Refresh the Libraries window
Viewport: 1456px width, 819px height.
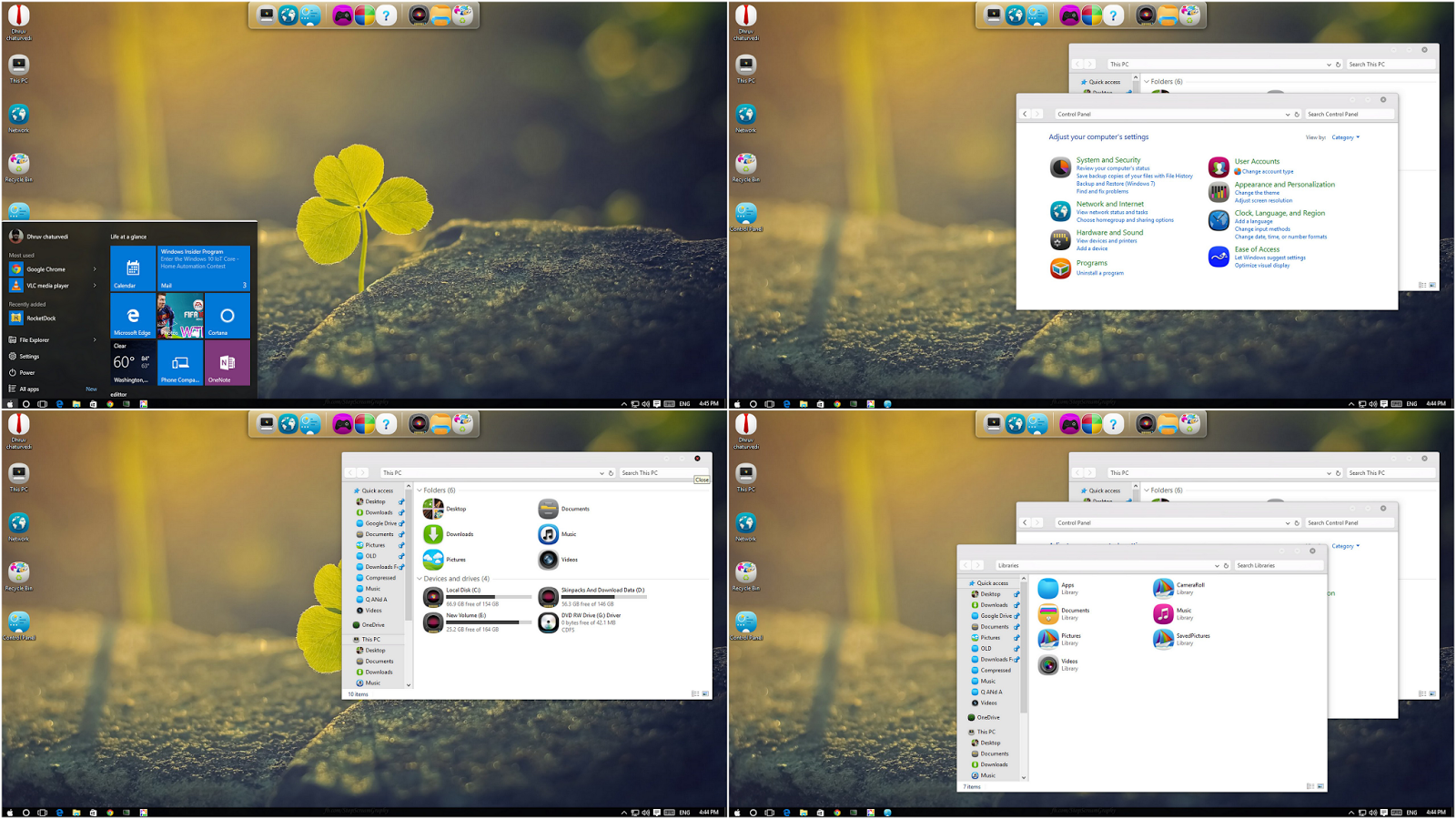pos(1227,565)
